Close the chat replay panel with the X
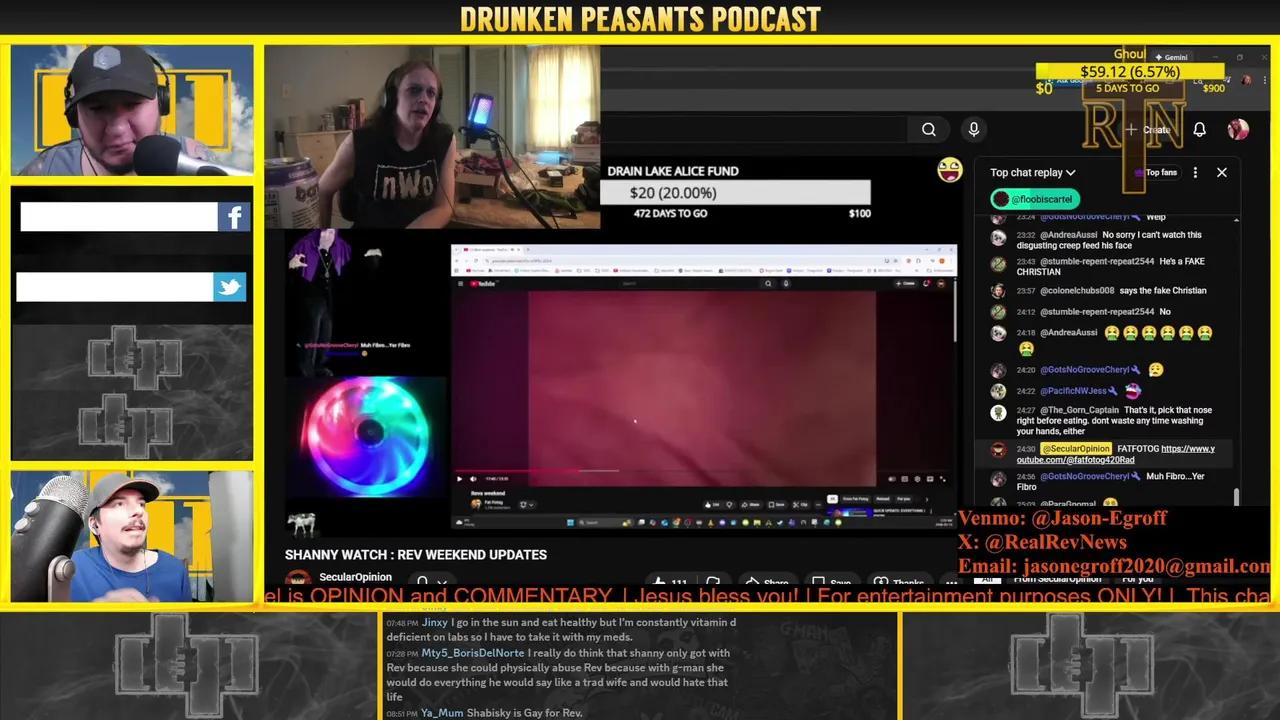The image size is (1280, 720). tap(1221, 172)
